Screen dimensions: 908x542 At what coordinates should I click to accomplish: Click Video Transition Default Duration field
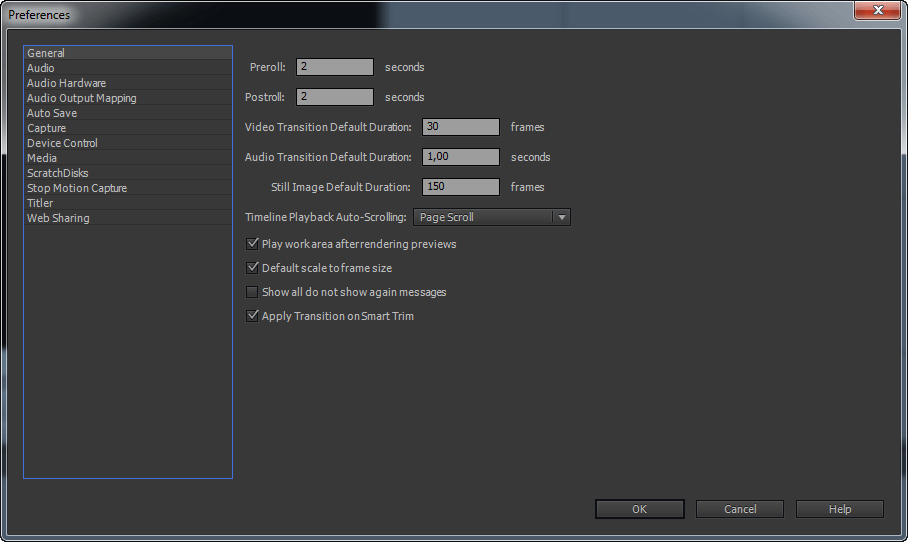(x=460, y=127)
